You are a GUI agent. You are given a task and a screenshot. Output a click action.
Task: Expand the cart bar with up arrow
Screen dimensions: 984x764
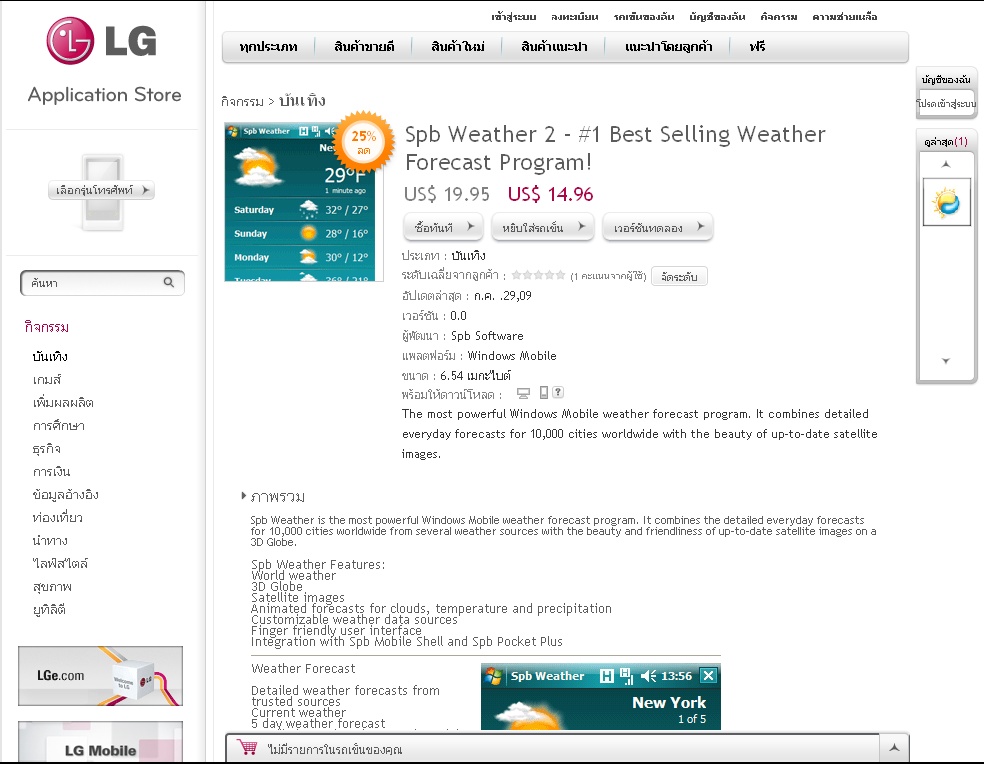point(894,748)
